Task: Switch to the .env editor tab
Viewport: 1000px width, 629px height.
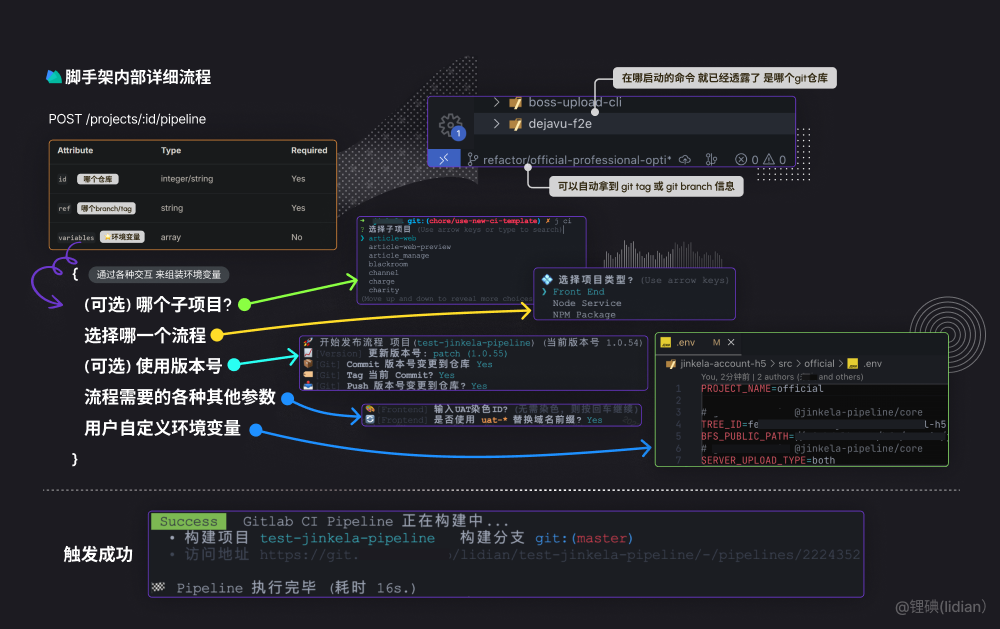Action: click(686, 343)
